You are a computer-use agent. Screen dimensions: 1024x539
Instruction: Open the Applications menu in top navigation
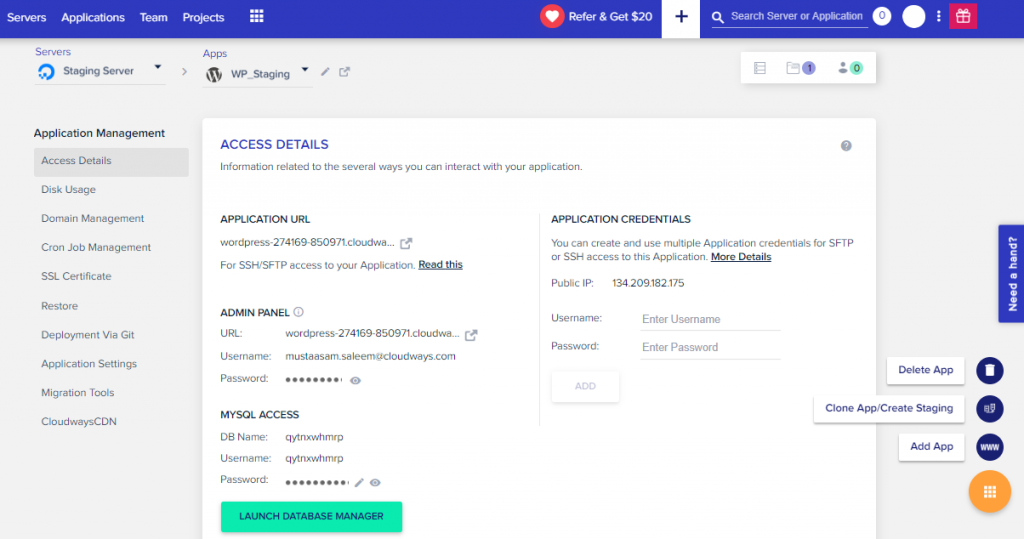(x=93, y=18)
